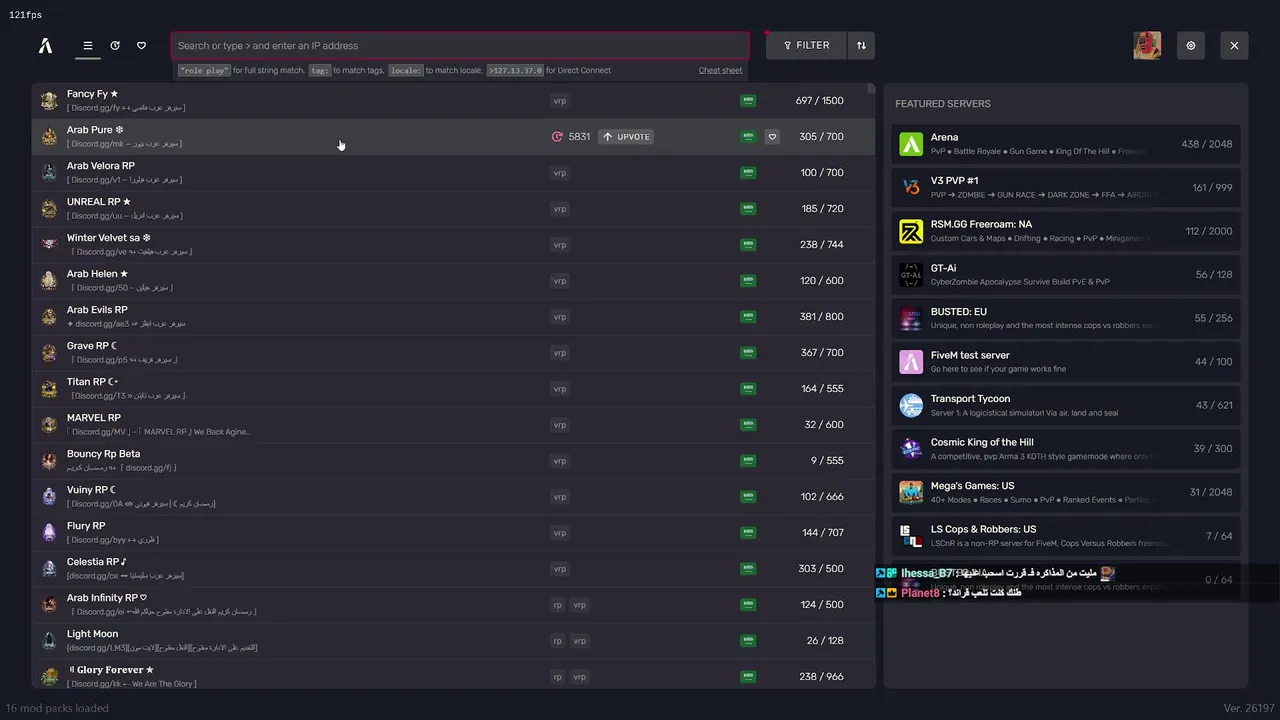1280x720 pixels.
Task: Select UNREAL RP server icon
Action: (x=49, y=209)
